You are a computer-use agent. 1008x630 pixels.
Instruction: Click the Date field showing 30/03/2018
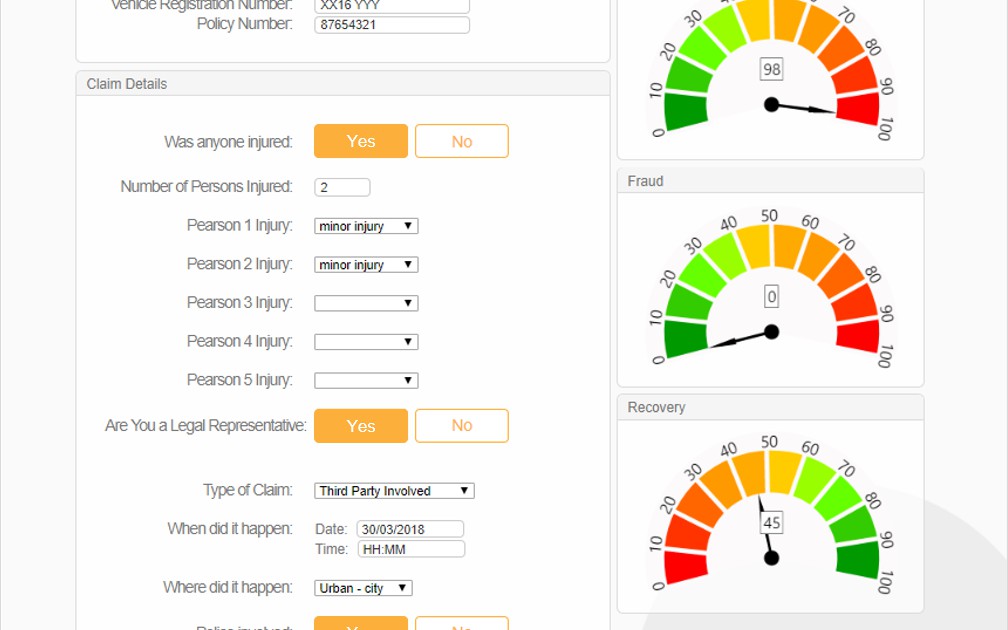410,529
